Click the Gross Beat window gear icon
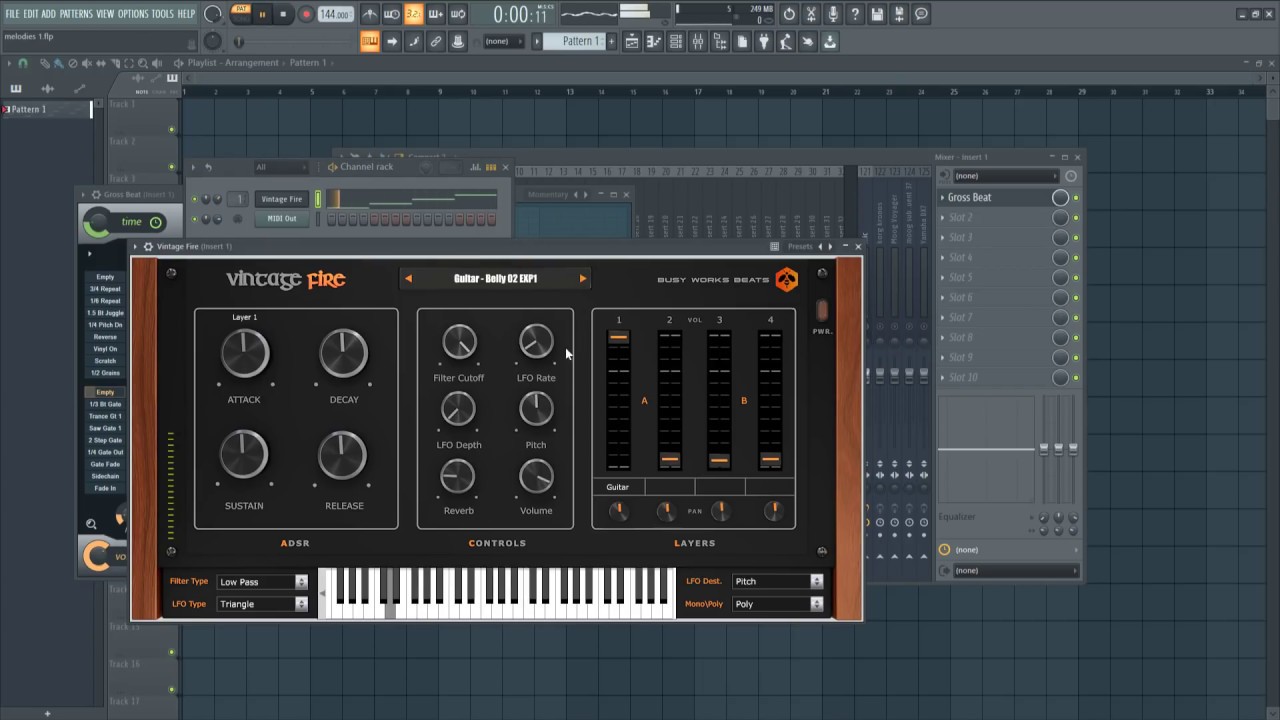The width and height of the screenshot is (1280, 720). point(96,195)
